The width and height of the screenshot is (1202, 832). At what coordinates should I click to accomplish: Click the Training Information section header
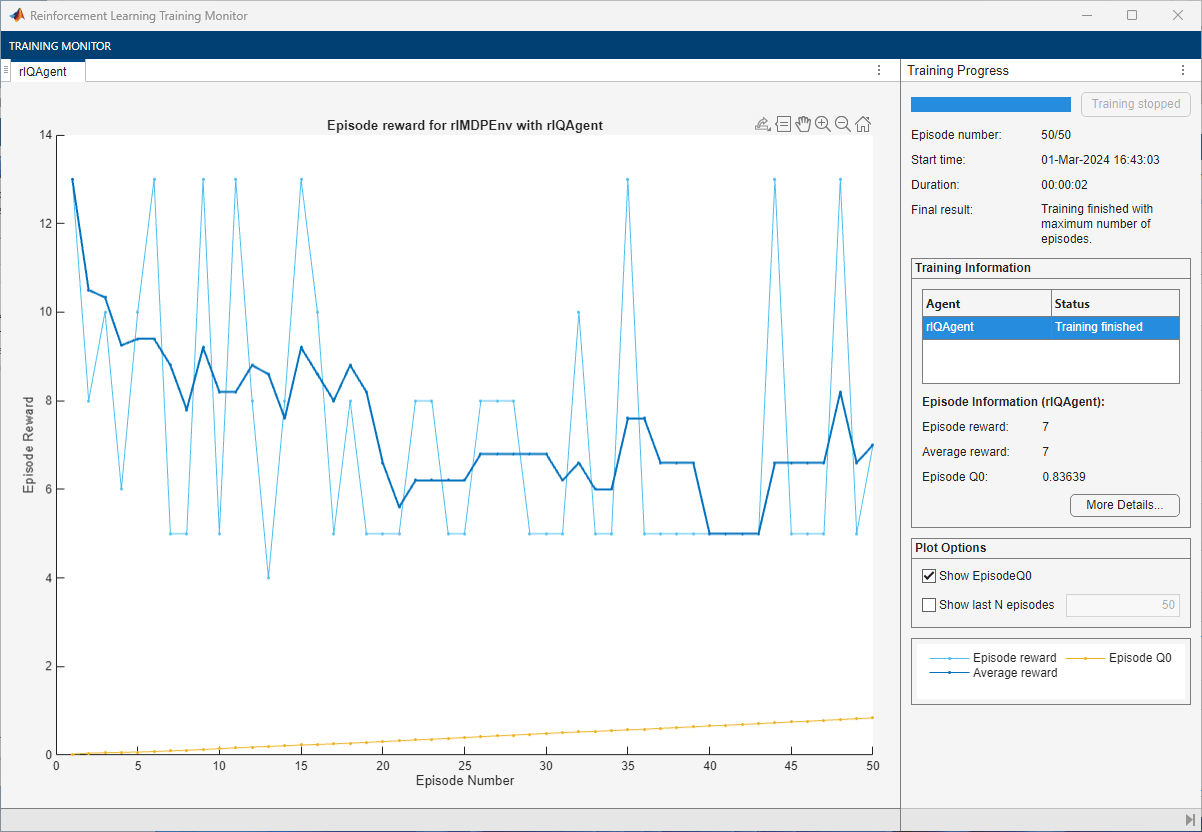[x=975, y=268]
